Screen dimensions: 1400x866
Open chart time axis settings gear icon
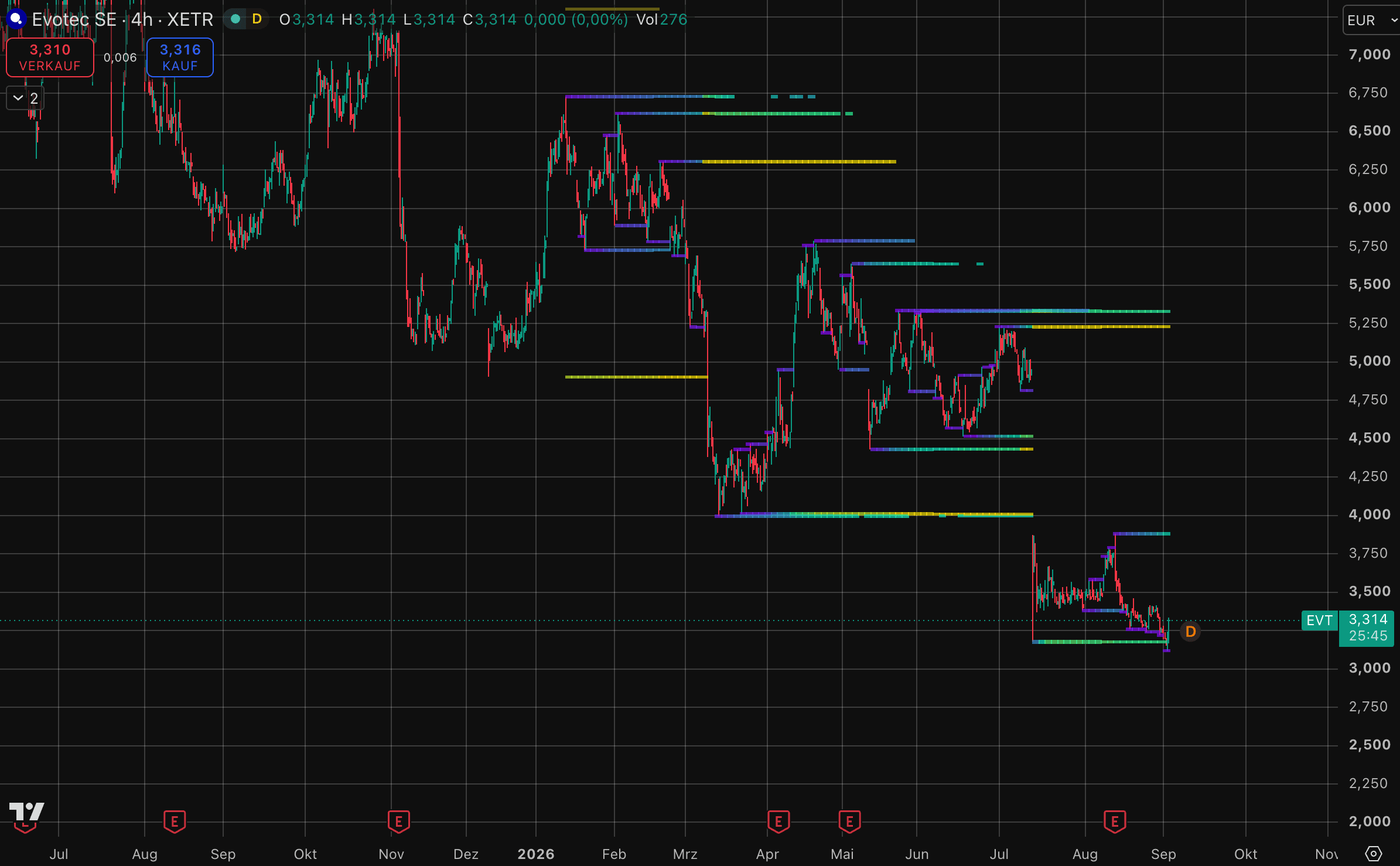coord(1374,853)
